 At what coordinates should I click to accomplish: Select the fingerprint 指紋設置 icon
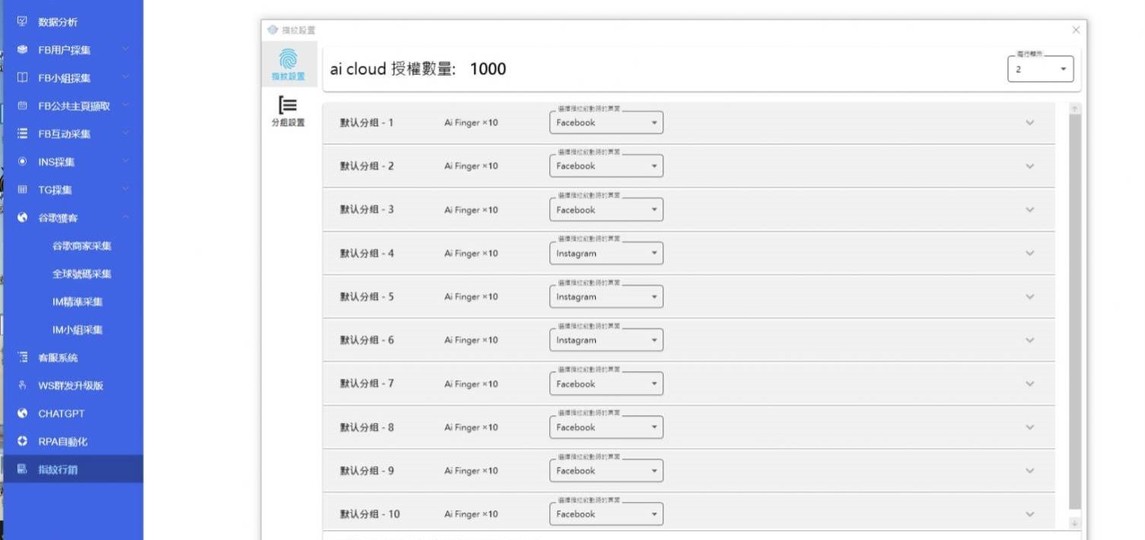tap(288, 58)
